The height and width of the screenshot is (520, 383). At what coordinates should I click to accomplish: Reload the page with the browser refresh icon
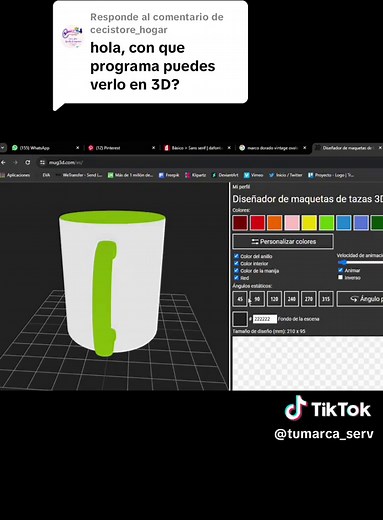tap(28, 162)
